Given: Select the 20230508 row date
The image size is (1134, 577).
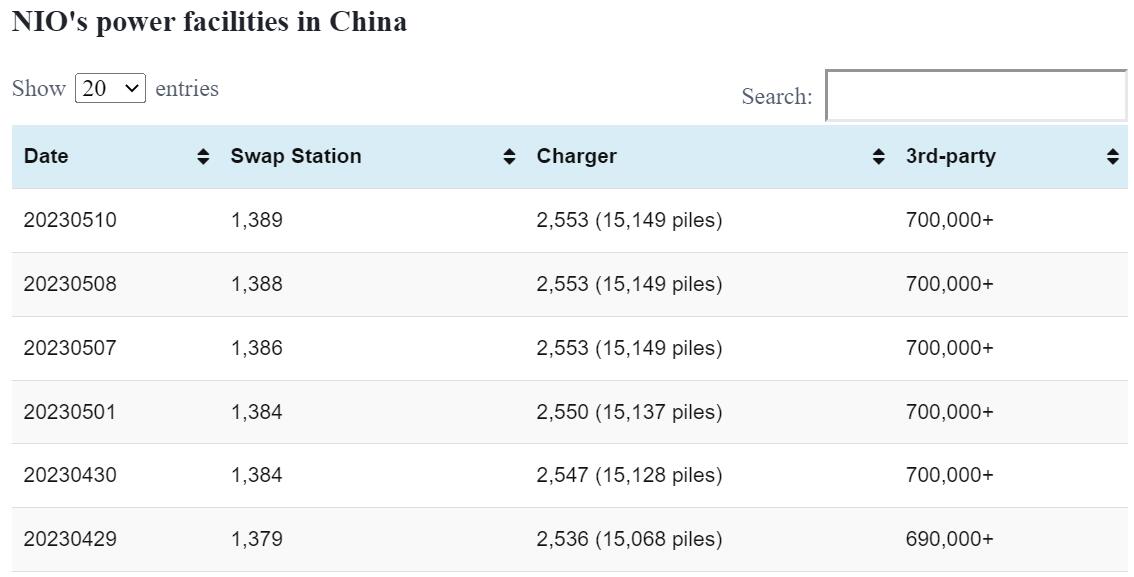Looking at the screenshot, I should pyautogui.click(x=70, y=284).
